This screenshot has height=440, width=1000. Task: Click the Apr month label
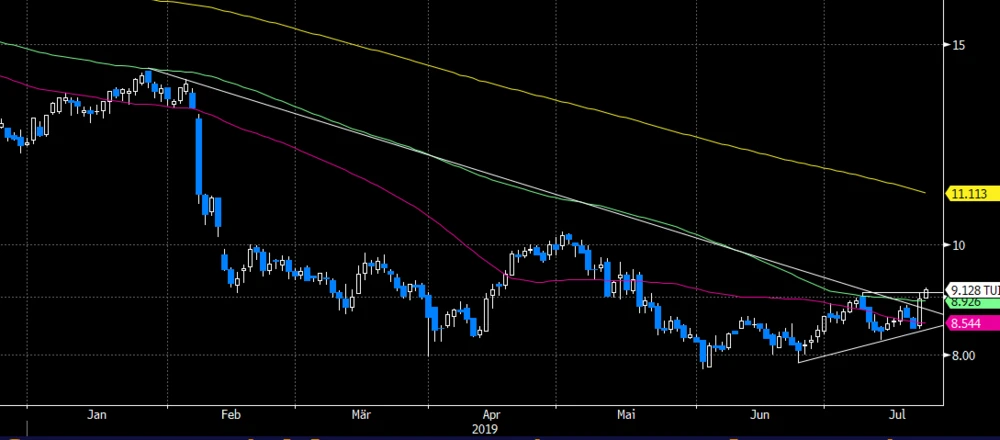[x=491, y=413]
